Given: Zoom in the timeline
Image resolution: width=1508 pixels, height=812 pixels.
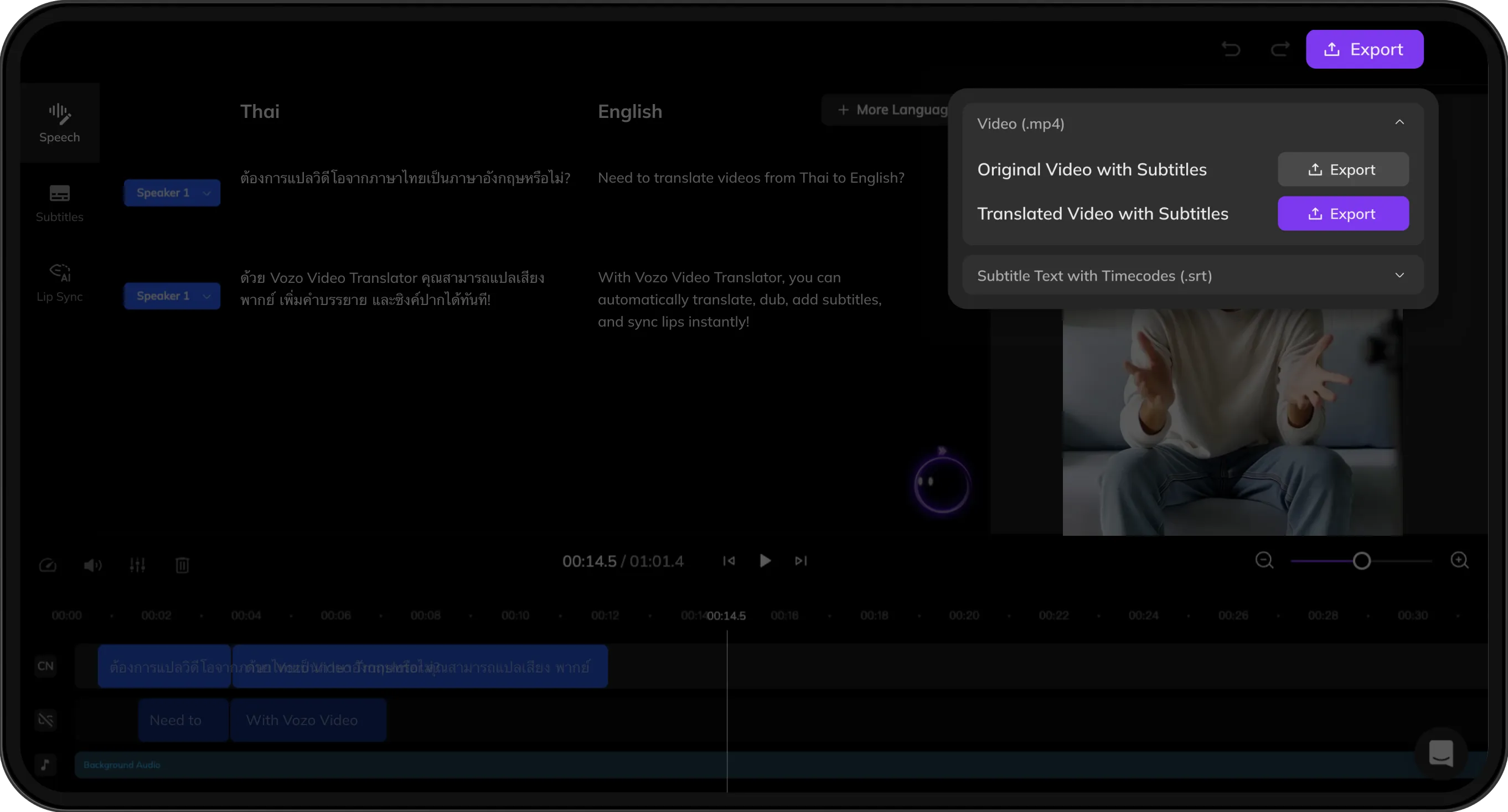Looking at the screenshot, I should (1459, 560).
